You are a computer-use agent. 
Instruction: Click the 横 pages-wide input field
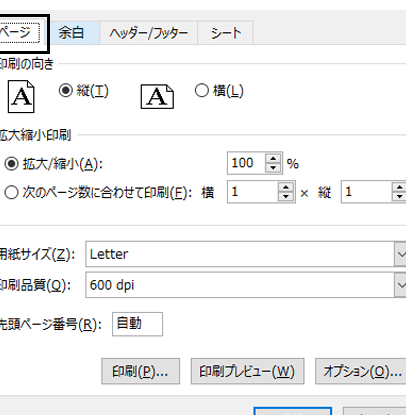click(x=252, y=192)
